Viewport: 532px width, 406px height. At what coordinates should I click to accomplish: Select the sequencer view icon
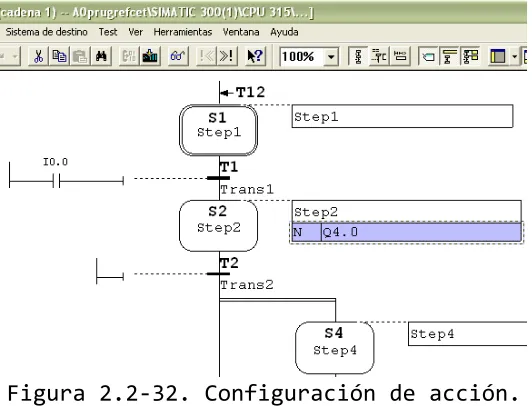(x=358, y=56)
